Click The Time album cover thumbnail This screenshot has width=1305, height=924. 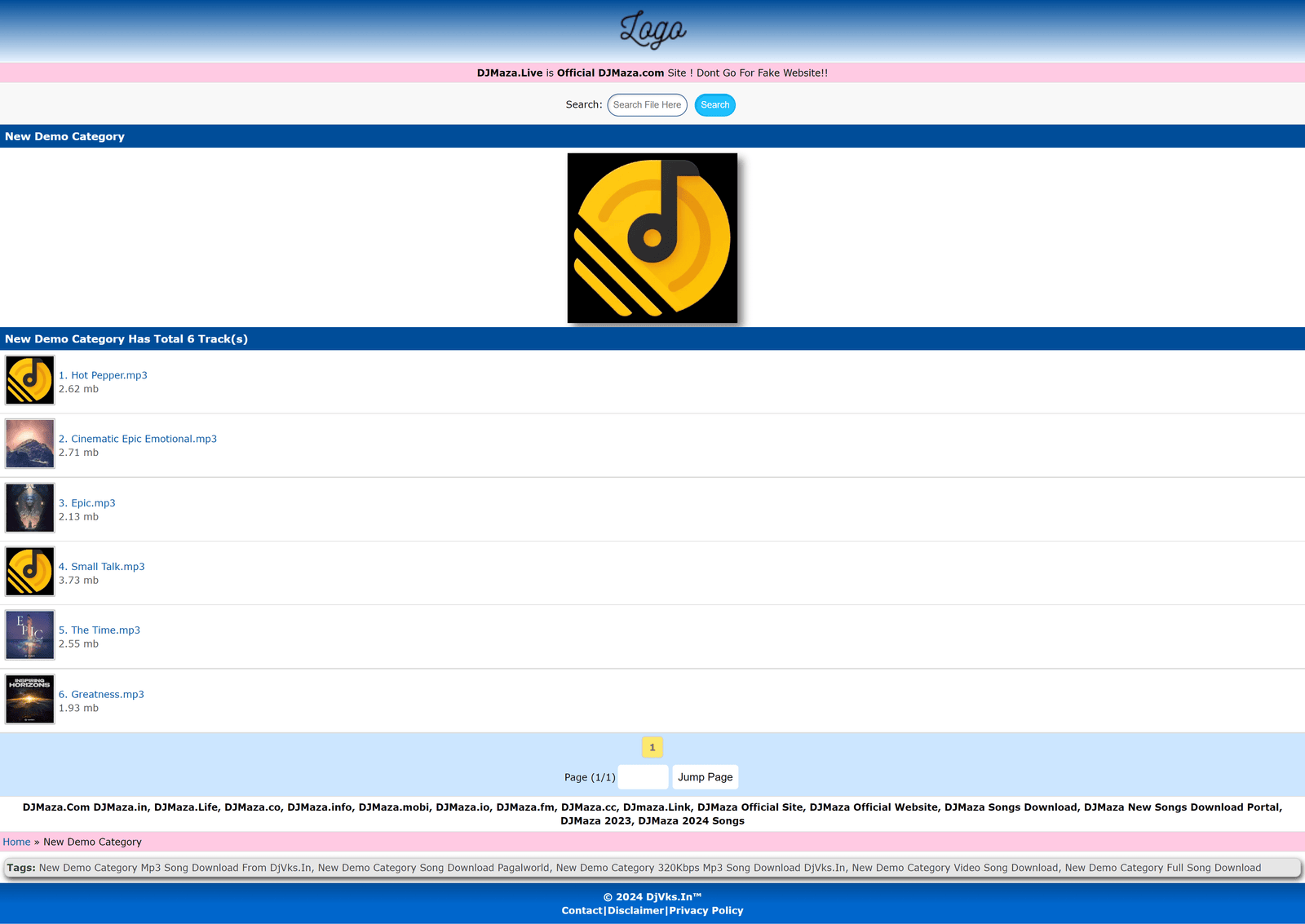(x=30, y=634)
